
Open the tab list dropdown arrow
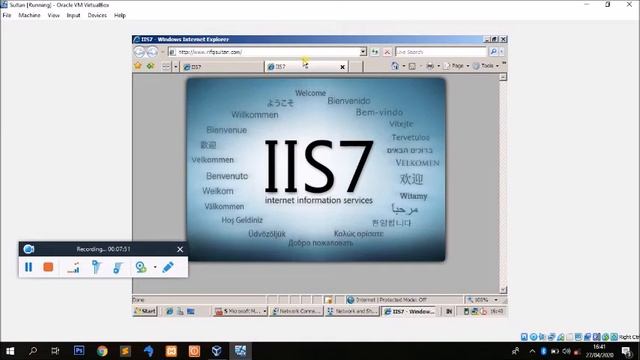click(176, 67)
